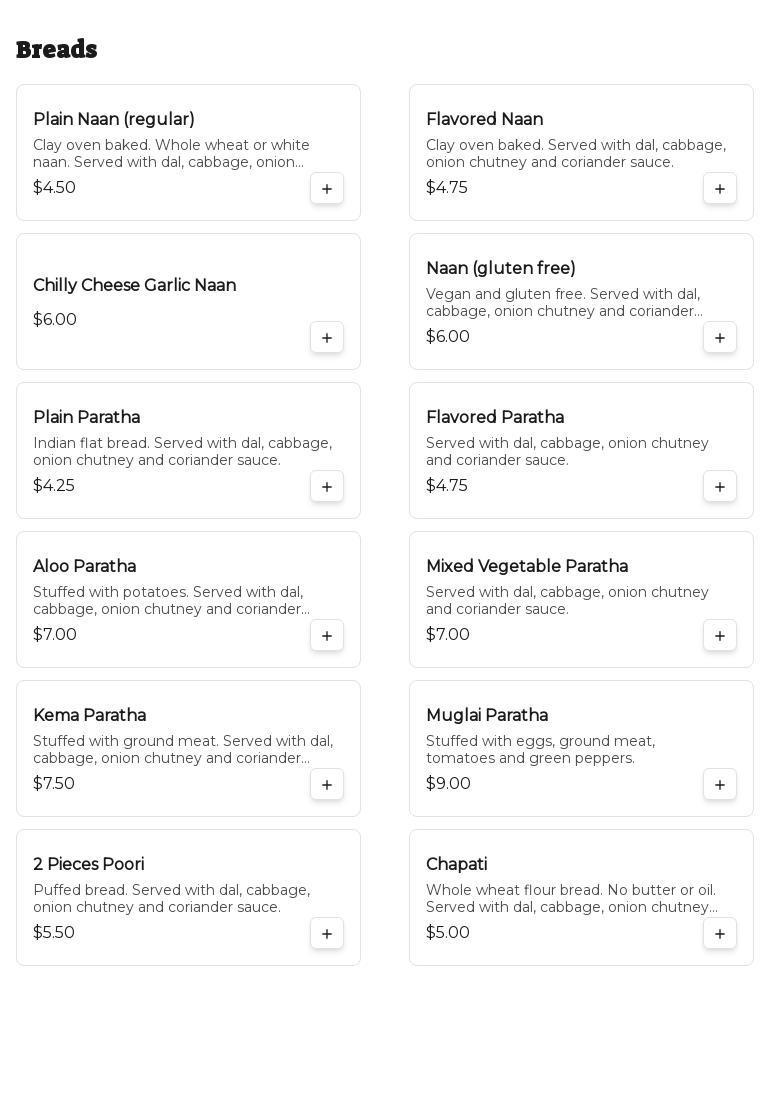Screen dimensions: 770x1112
Task: Select the Breads section heading
Action: pos(57,50)
